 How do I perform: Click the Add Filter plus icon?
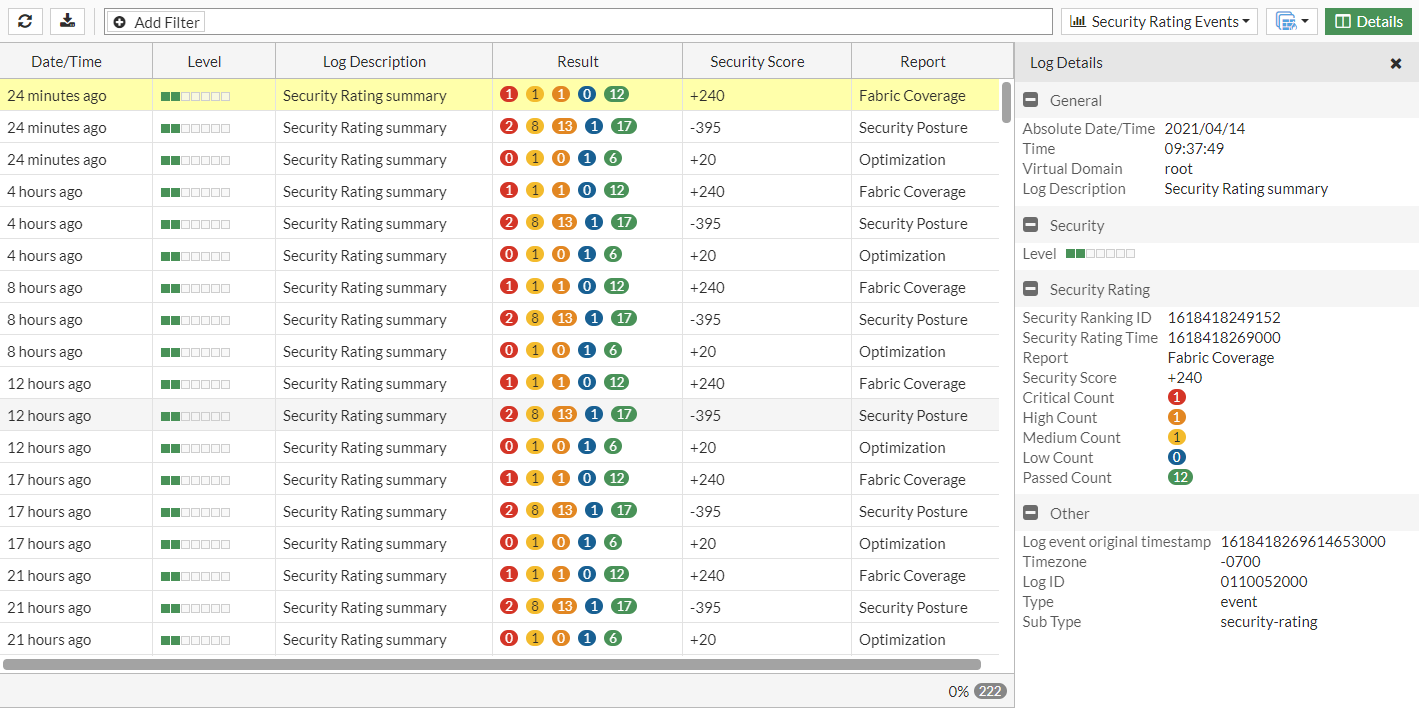[x=120, y=21]
